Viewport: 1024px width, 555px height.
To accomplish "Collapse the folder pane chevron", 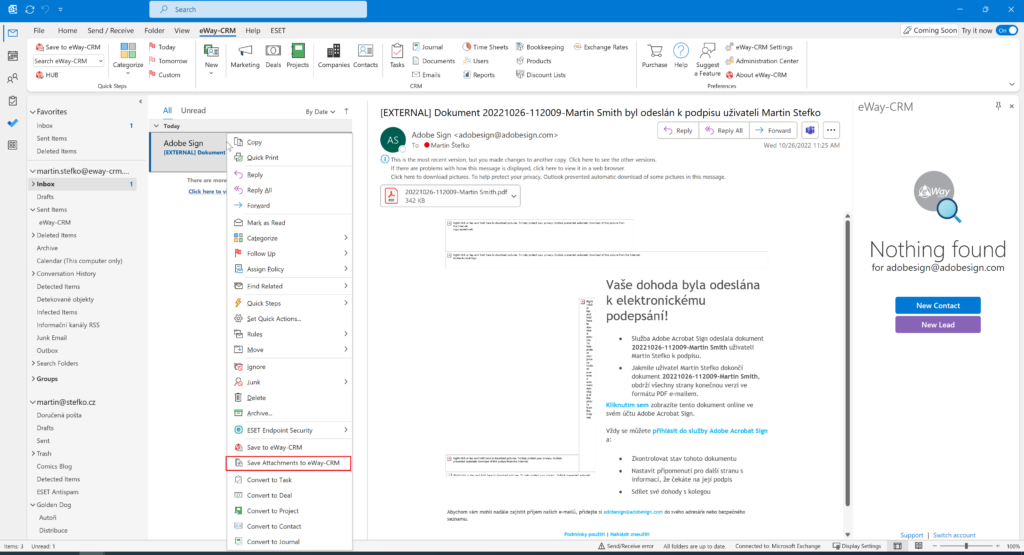I will [140, 101].
